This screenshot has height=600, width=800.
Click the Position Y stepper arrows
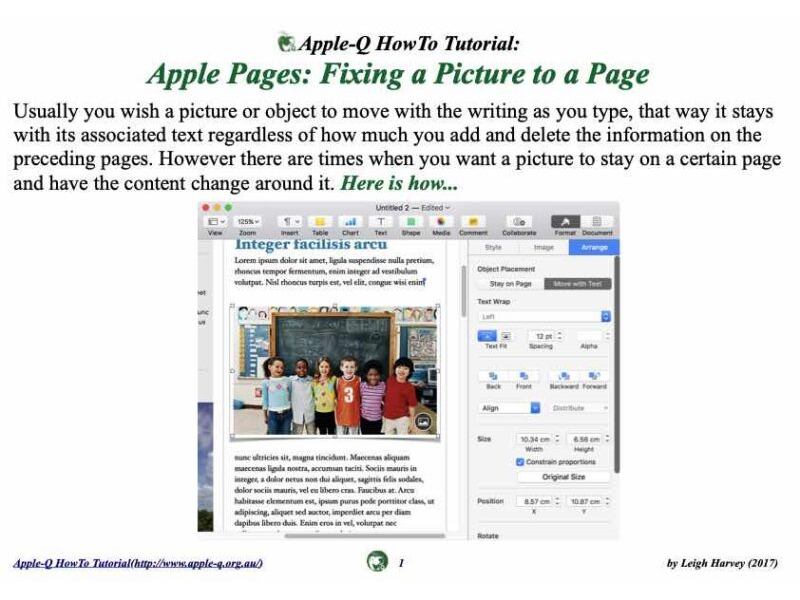tap(607, 502)
